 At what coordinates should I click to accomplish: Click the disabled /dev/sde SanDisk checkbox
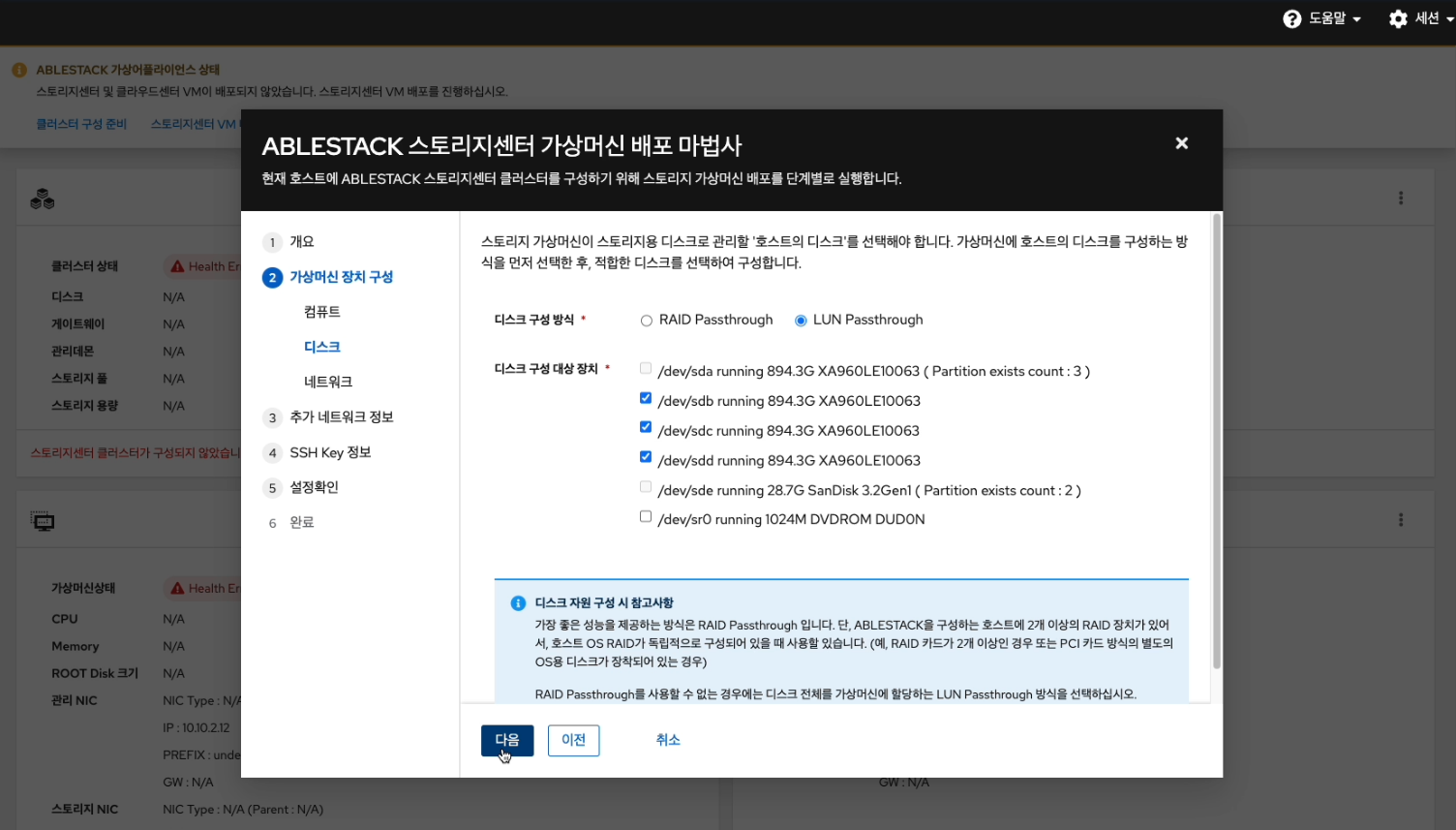[x=646, y=487]
